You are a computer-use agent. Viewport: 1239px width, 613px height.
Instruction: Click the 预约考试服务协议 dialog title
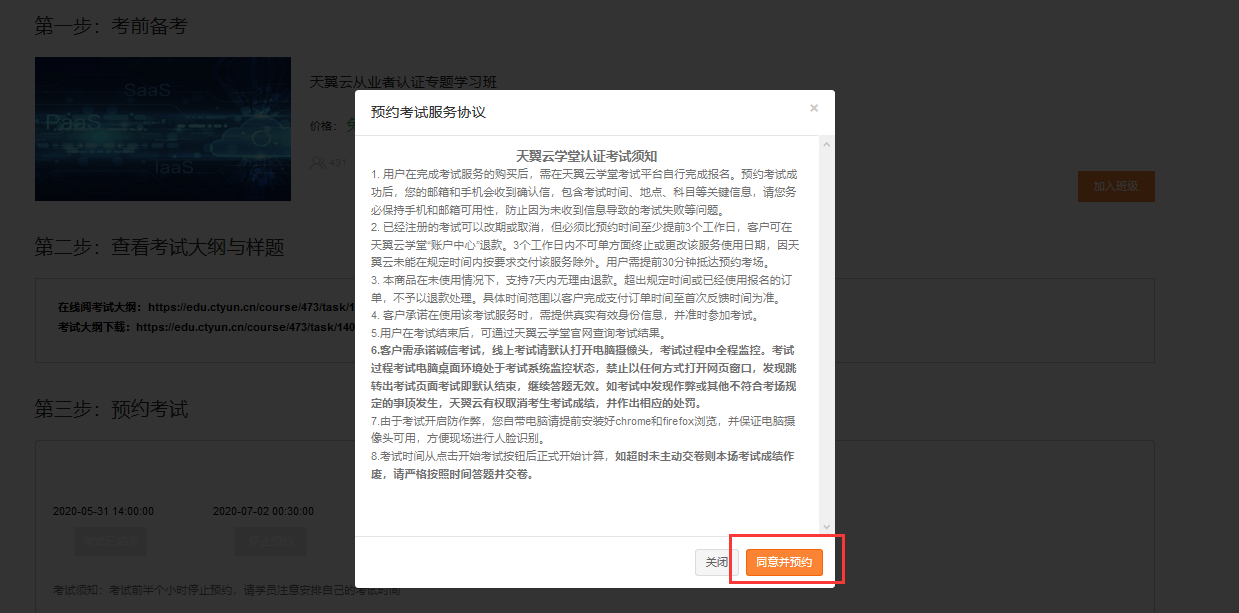click(x=428, y=112)
